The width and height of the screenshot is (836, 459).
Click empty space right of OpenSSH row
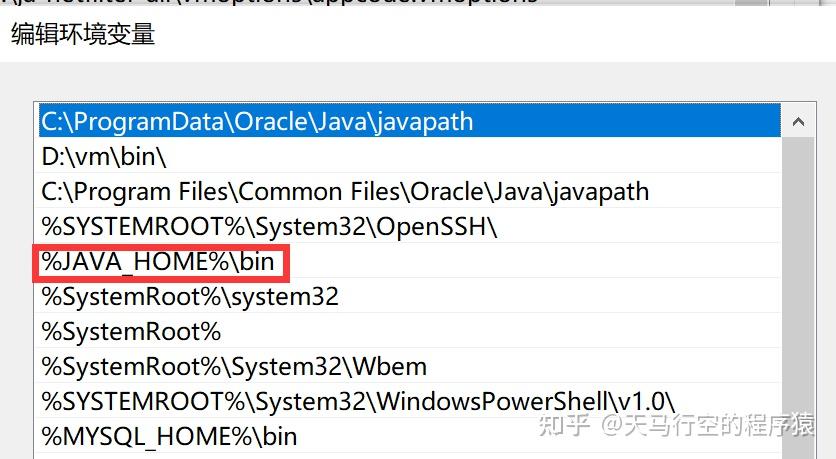(640, 226)
